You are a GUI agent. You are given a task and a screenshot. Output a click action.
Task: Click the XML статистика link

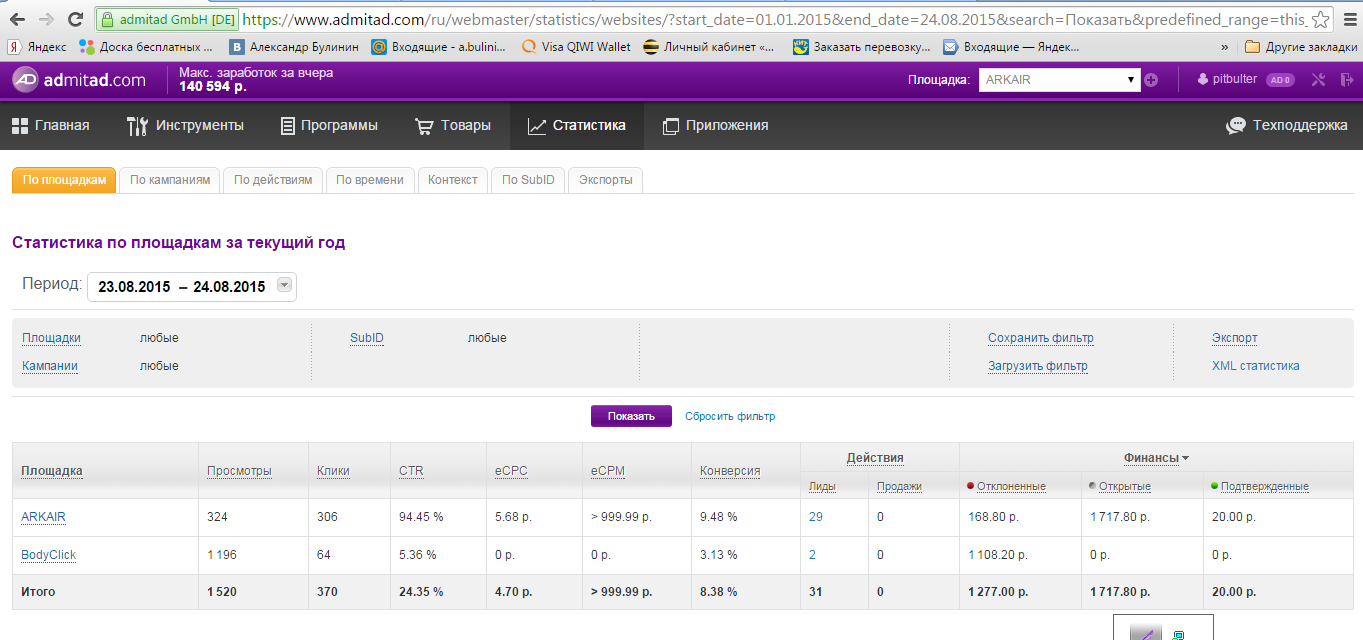click(x=1255, y=366)
